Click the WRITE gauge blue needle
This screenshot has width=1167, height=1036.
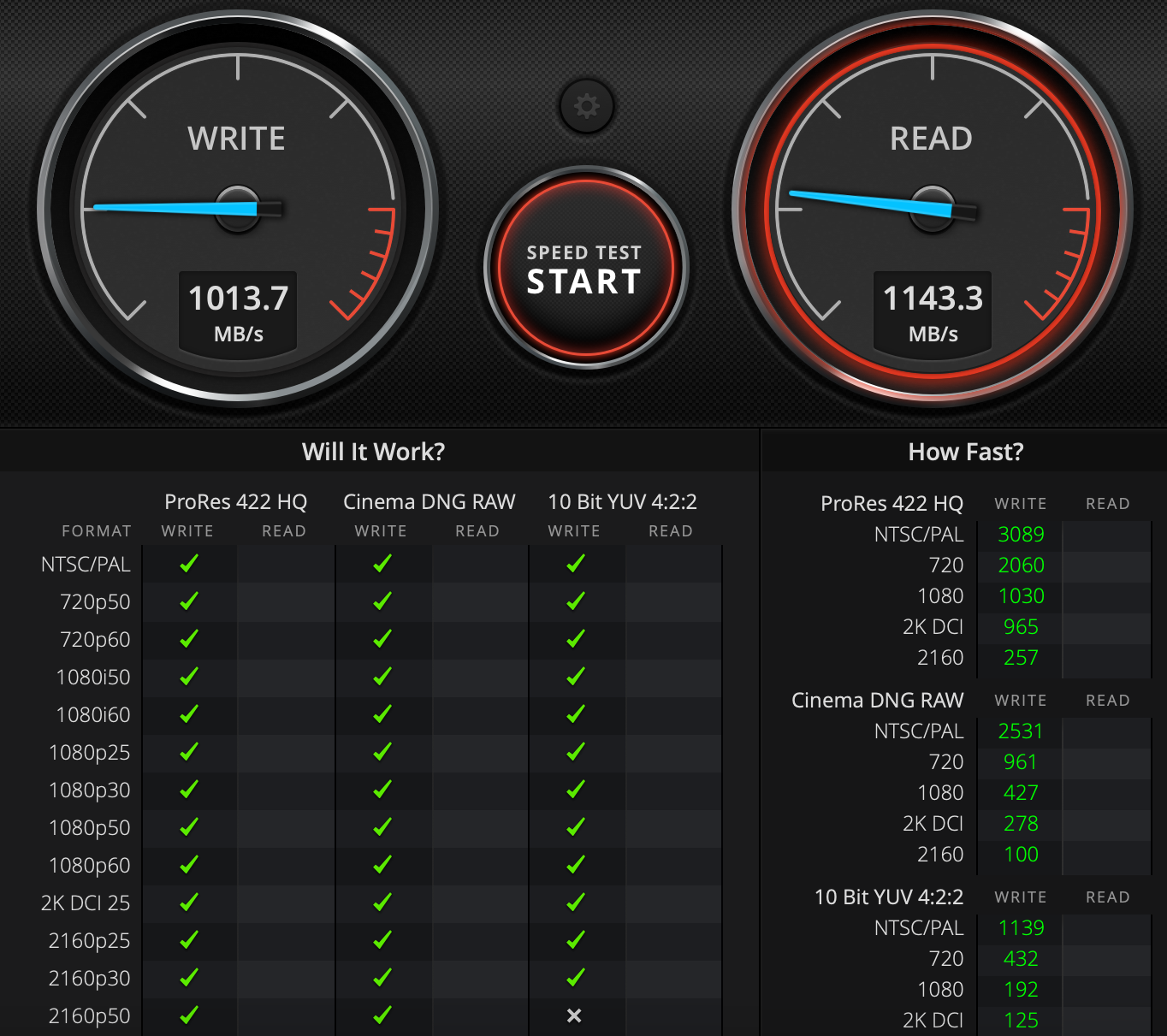click(175, 208)
